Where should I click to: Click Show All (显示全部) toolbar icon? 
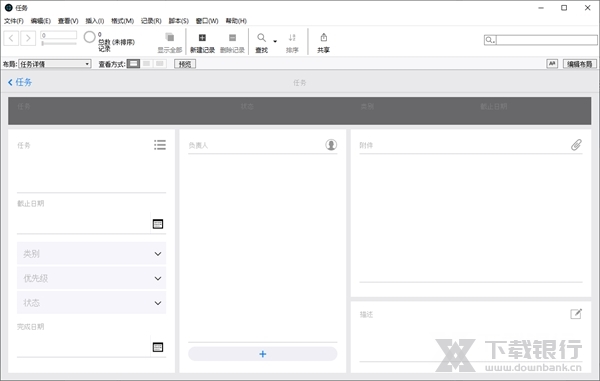pyautogui.click(x=170, y=42)
